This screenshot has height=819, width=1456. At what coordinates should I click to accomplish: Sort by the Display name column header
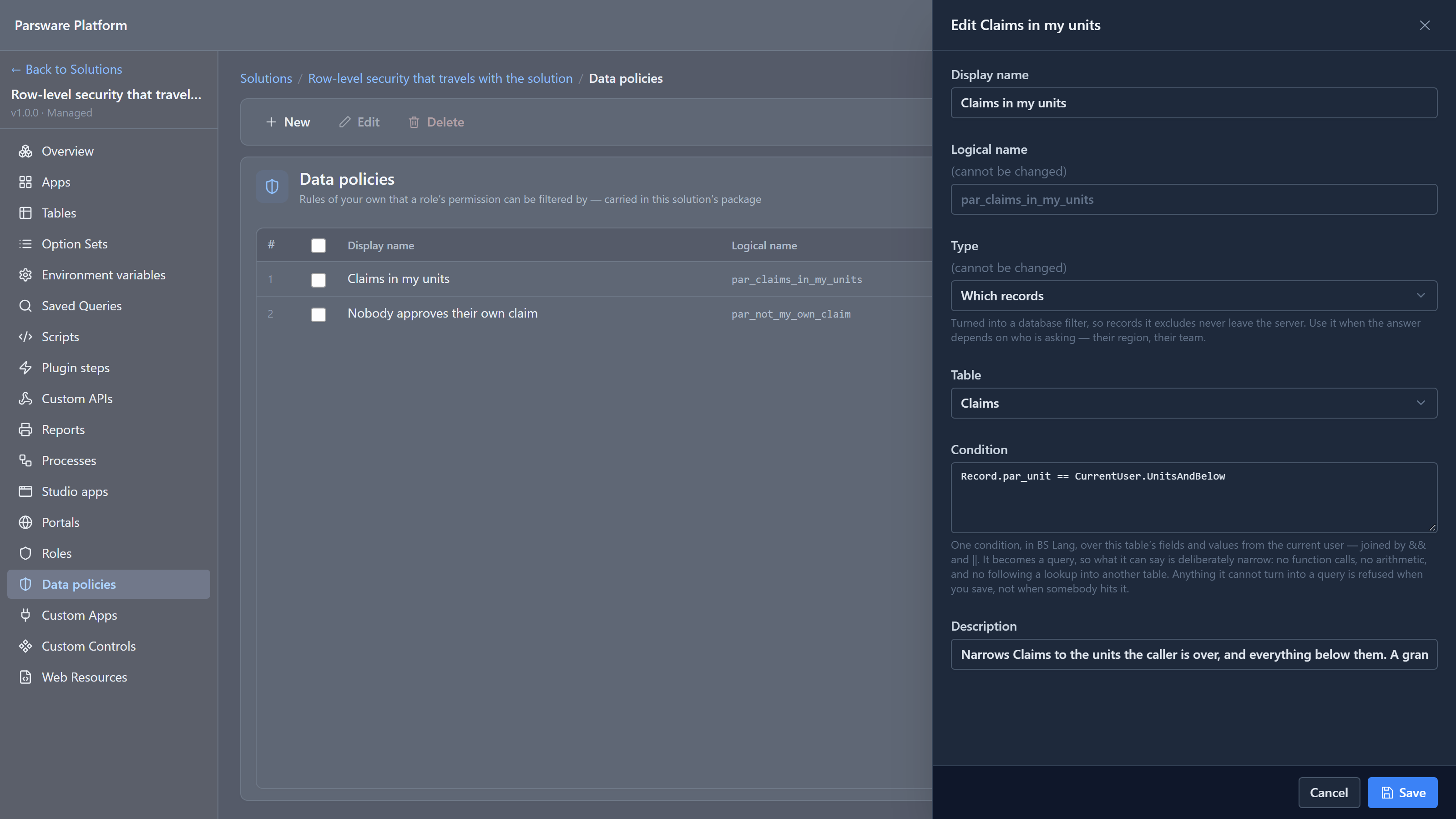coord(380,245)
